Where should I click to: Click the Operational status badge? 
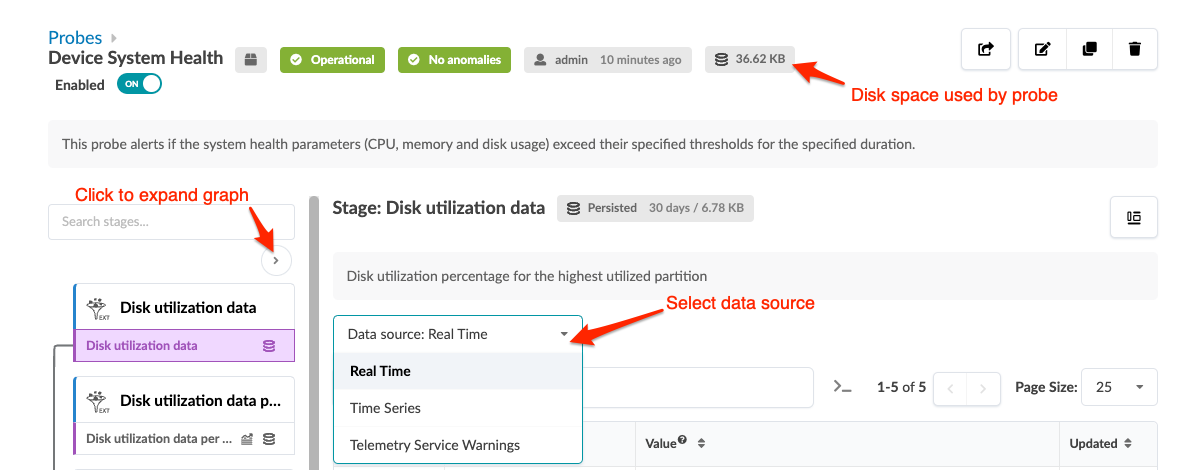click(333, 60)
